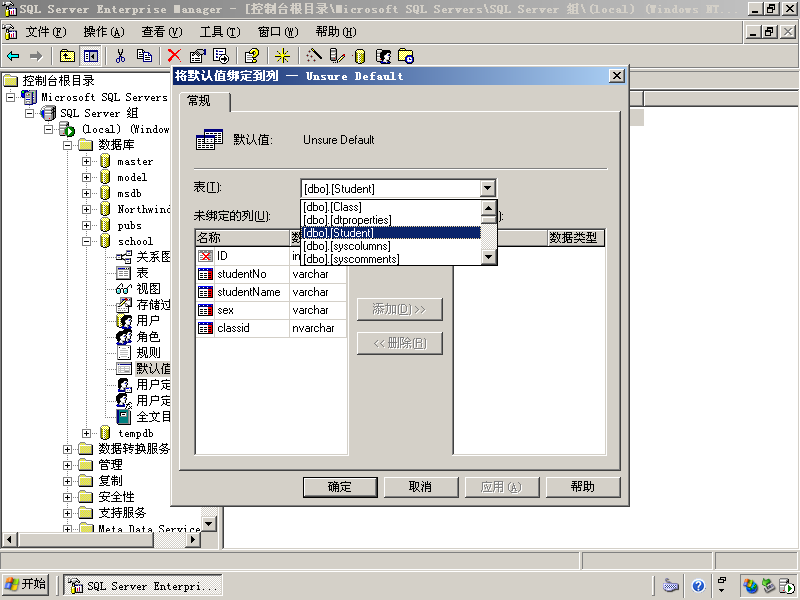Open the 工具(T) menu
The width and height of the screenshot is (800, 600).
click(220, 32)
